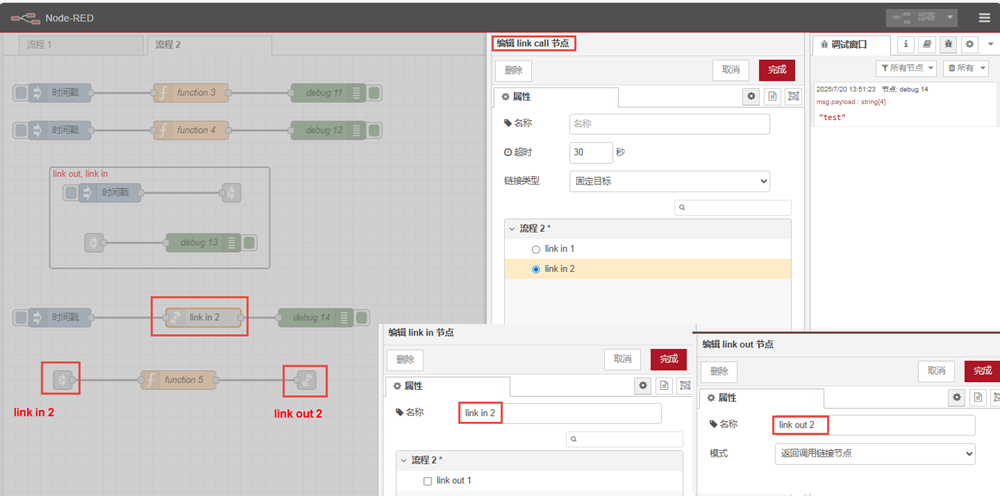
Task: Toggle debug 12 node output button
Action: (375, 130)
